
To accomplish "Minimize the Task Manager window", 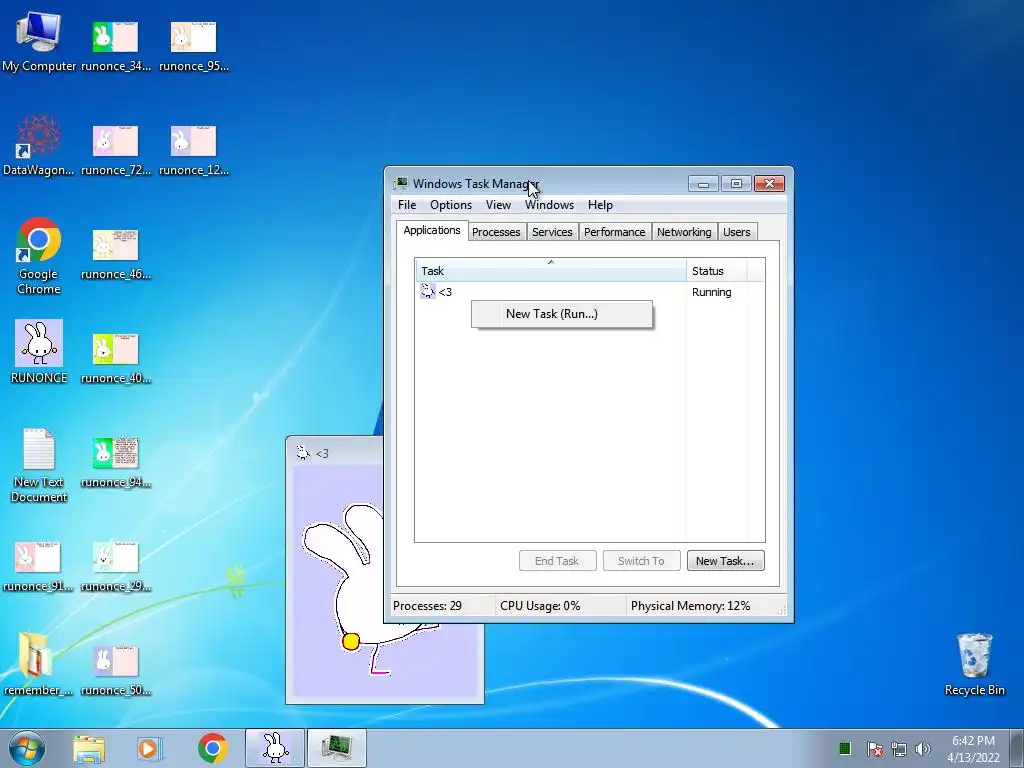I will click(703, 184).
